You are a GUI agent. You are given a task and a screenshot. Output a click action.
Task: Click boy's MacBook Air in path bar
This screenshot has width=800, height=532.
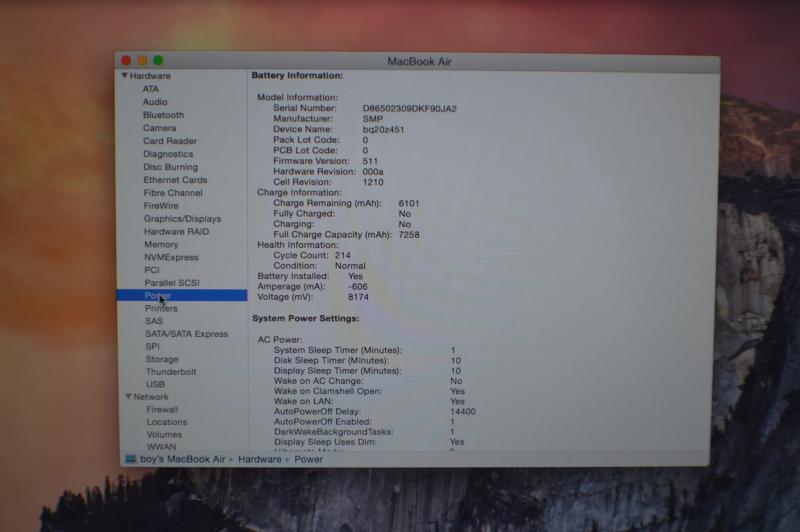[183, 459]
